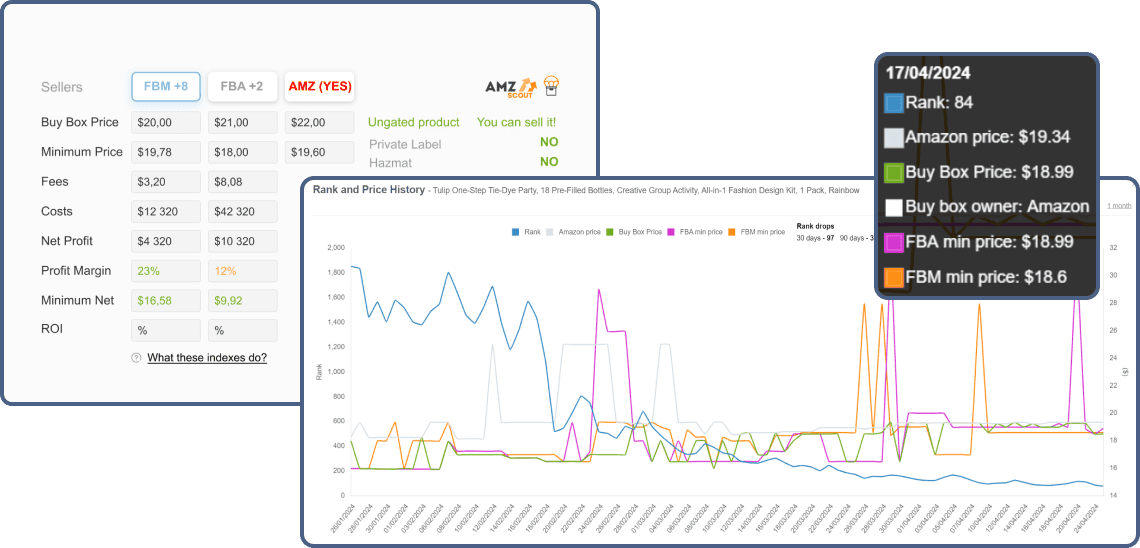Click the orange parcel icon beside AMZ Scout
1140x548 pixels.
tap(553, 86)
